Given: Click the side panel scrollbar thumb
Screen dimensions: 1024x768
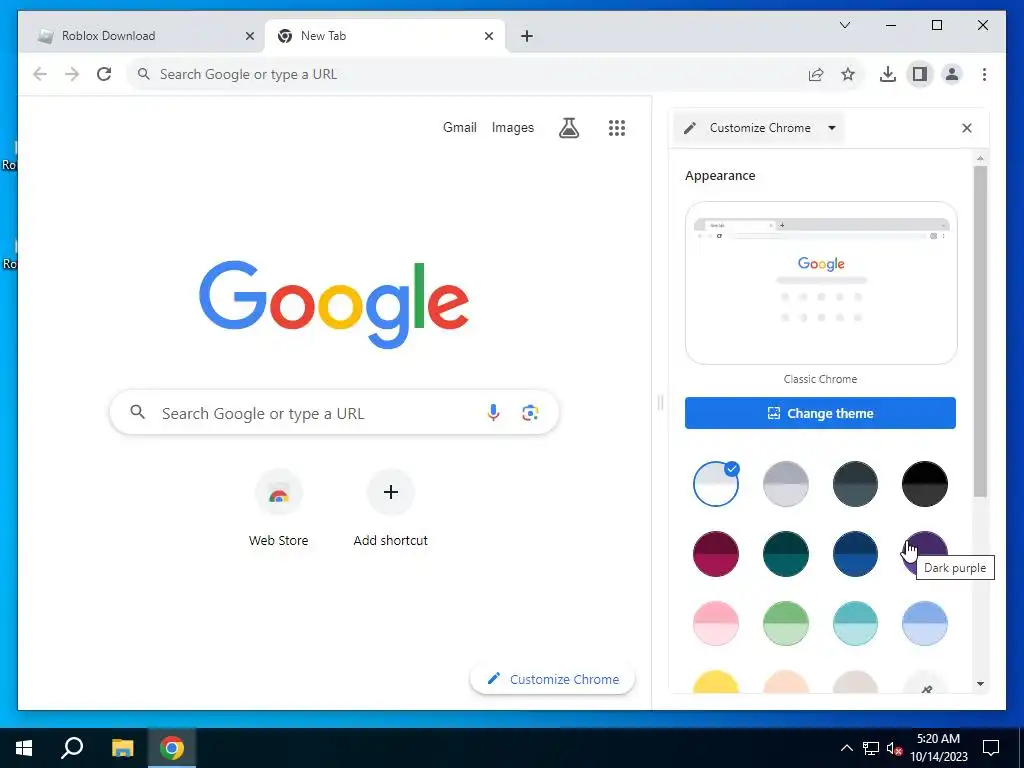Looking at the screenshot, I should (980, 331).
